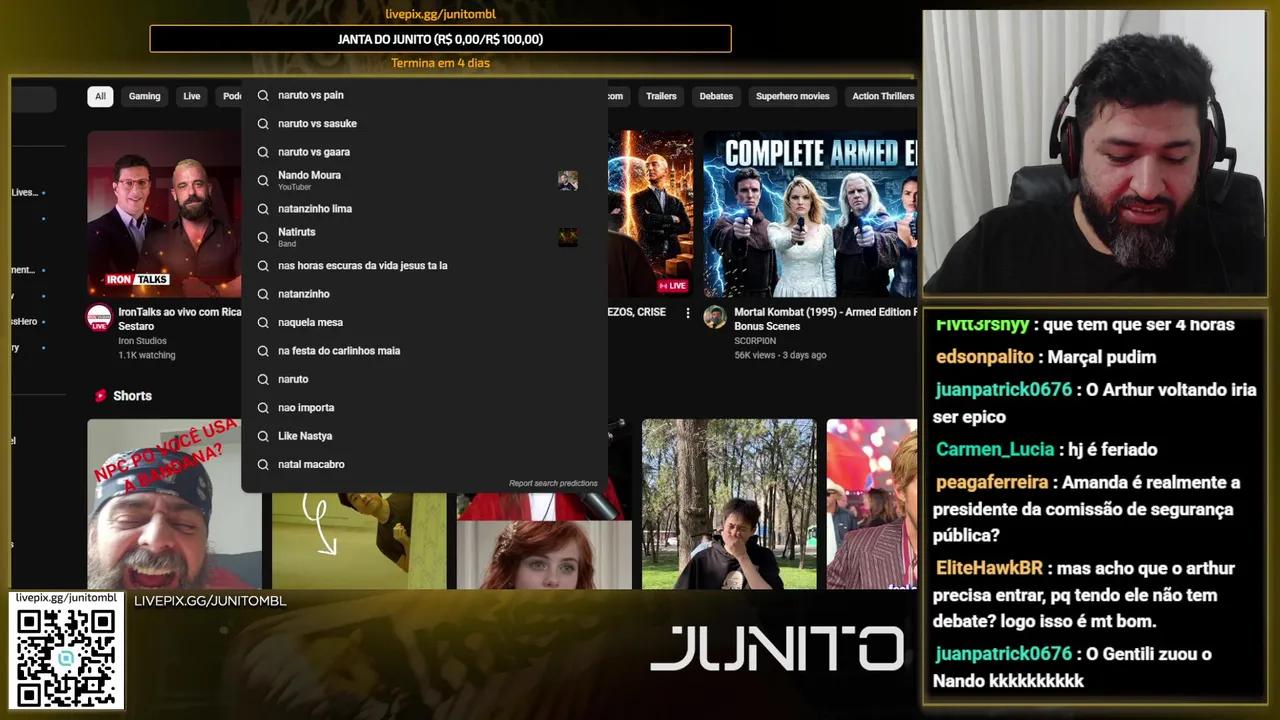Click the livepix.gg/junitombl link at top
The height and width of the screenshot is (720, 1280).
pos(440,14)
